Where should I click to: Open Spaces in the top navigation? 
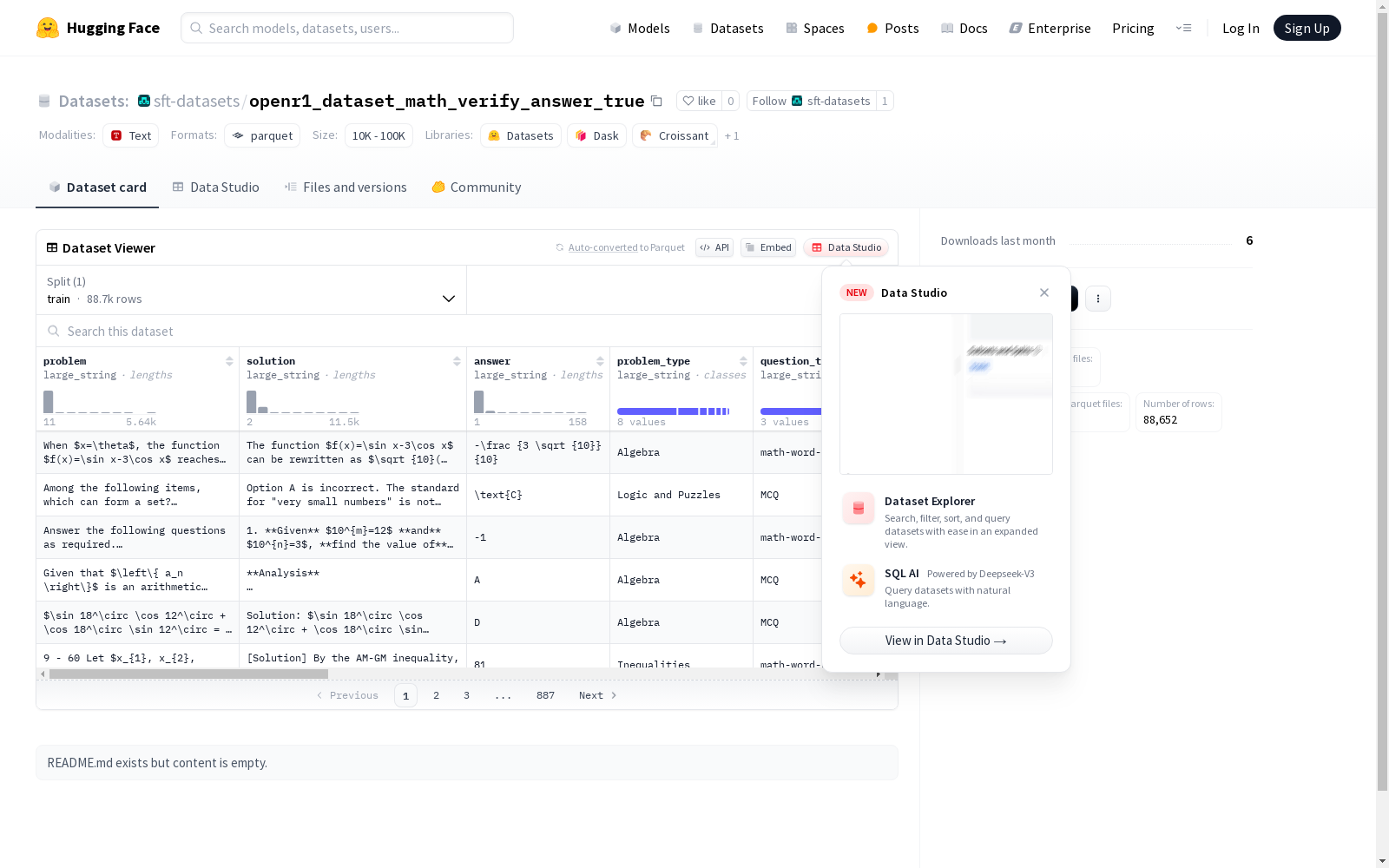click(x=815, y=28)
